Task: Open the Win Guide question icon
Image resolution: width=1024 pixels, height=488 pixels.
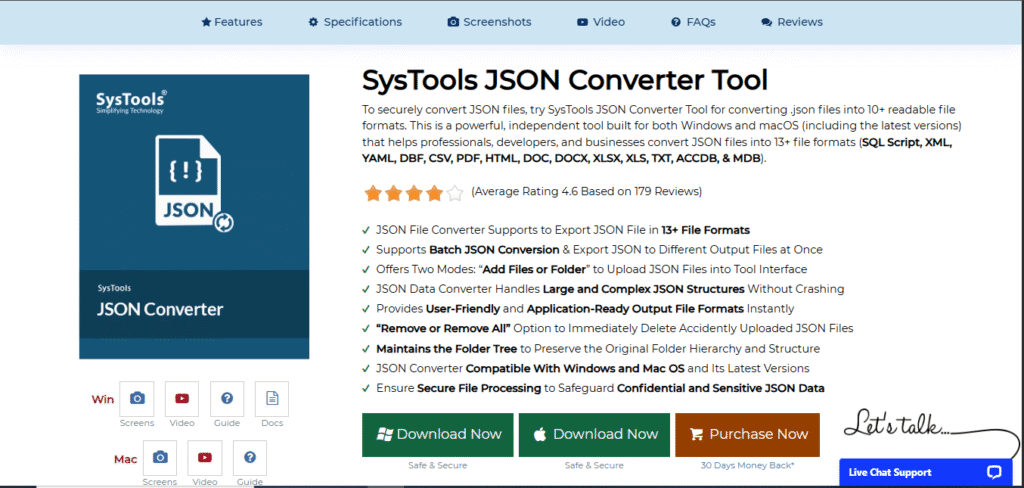Action: [227, 399]
